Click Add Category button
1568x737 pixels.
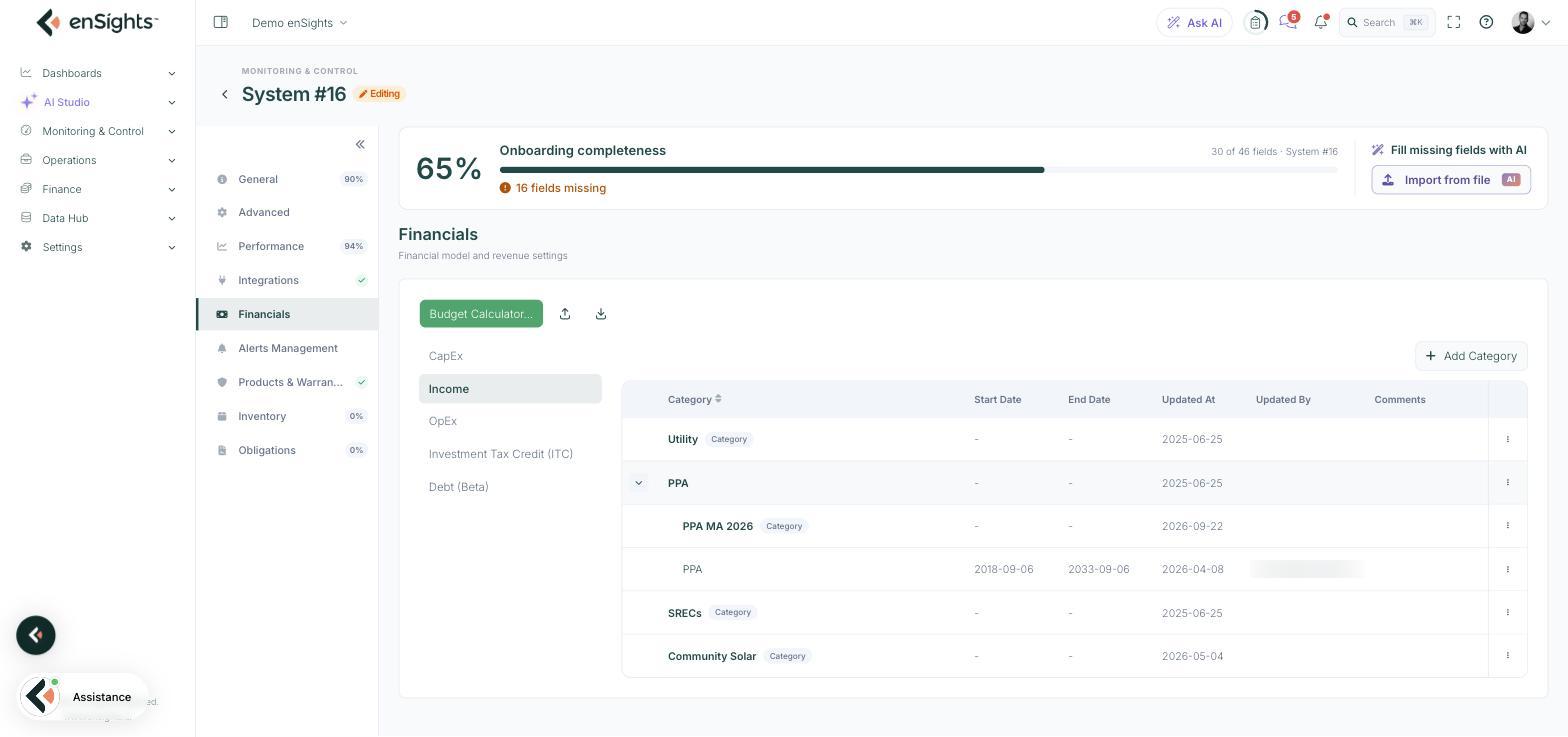1471,356
